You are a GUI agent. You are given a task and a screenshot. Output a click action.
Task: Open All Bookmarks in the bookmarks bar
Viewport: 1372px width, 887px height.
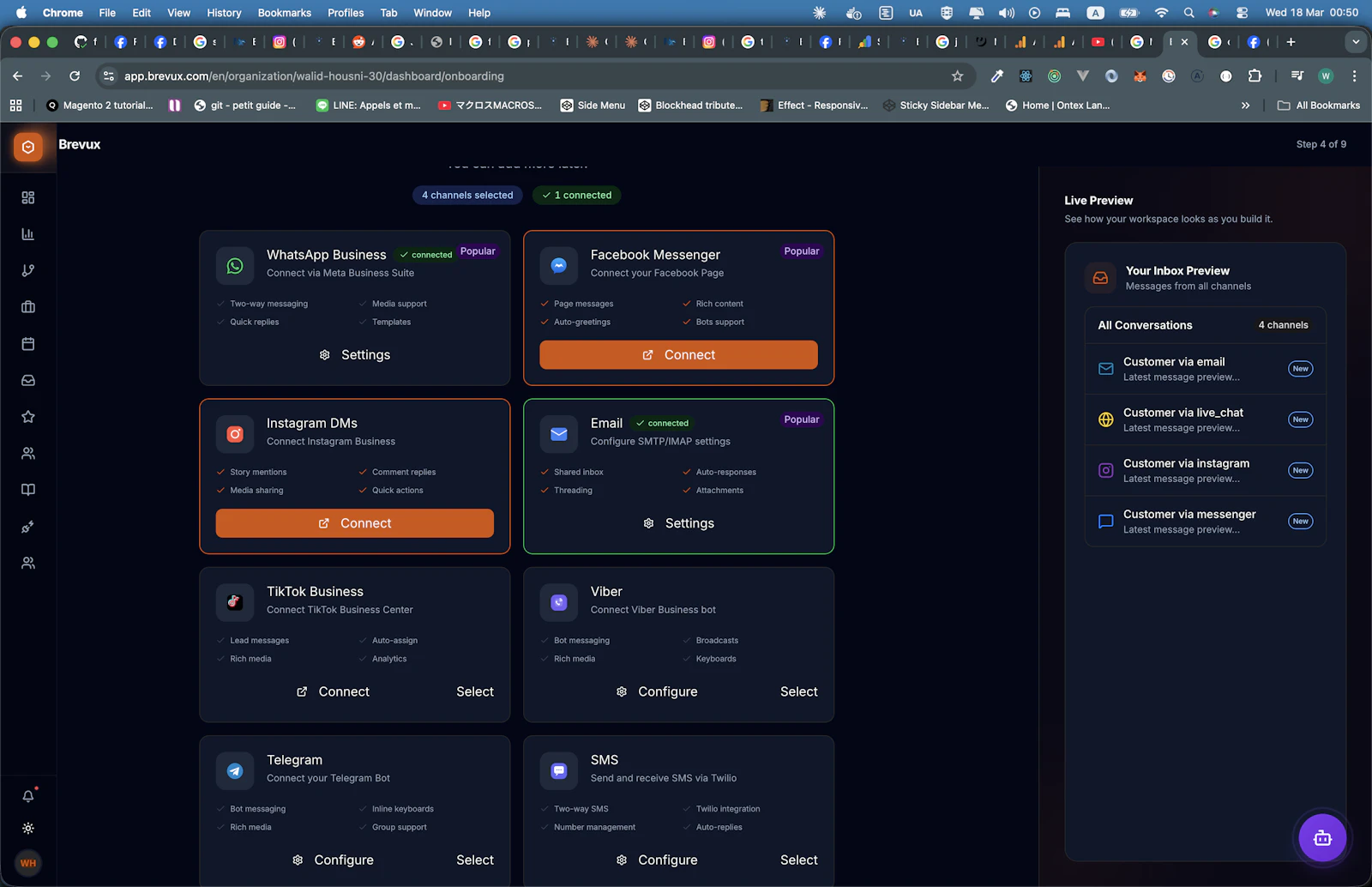pos(1318,105)
